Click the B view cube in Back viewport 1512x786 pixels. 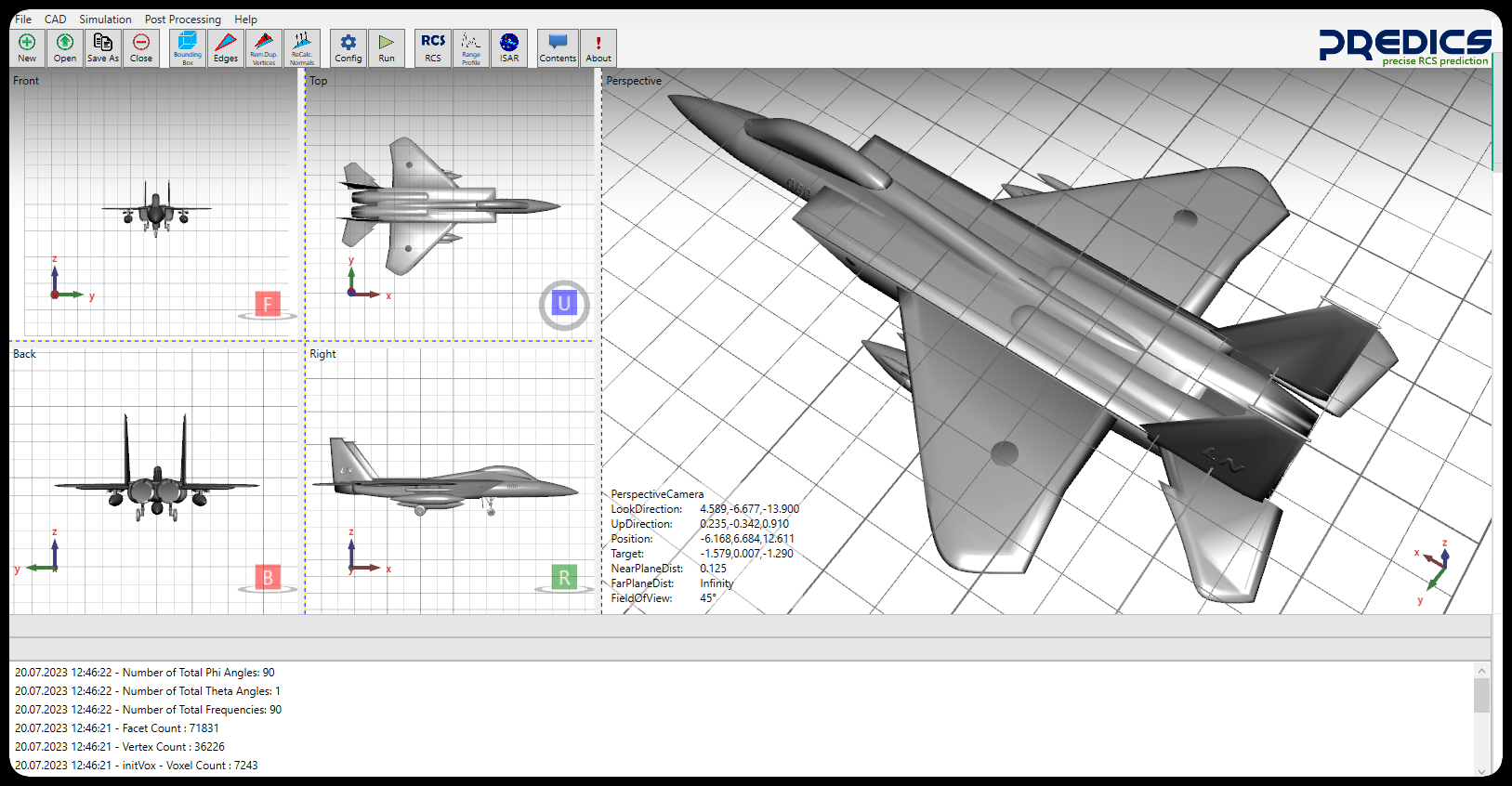pyautogui.click(x=268, y=577)
